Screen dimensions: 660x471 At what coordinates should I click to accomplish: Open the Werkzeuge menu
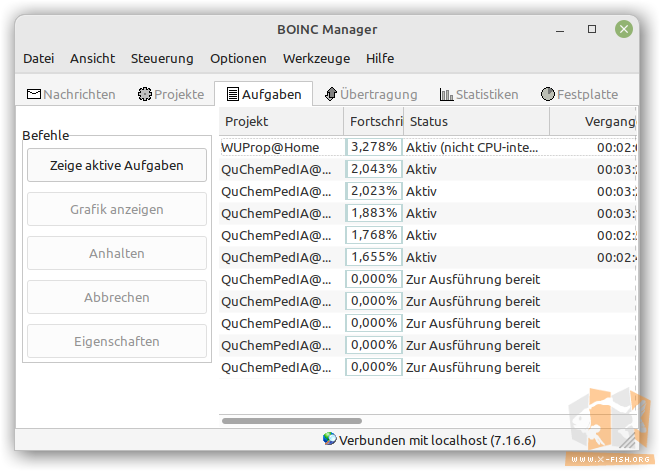[316, 59]
